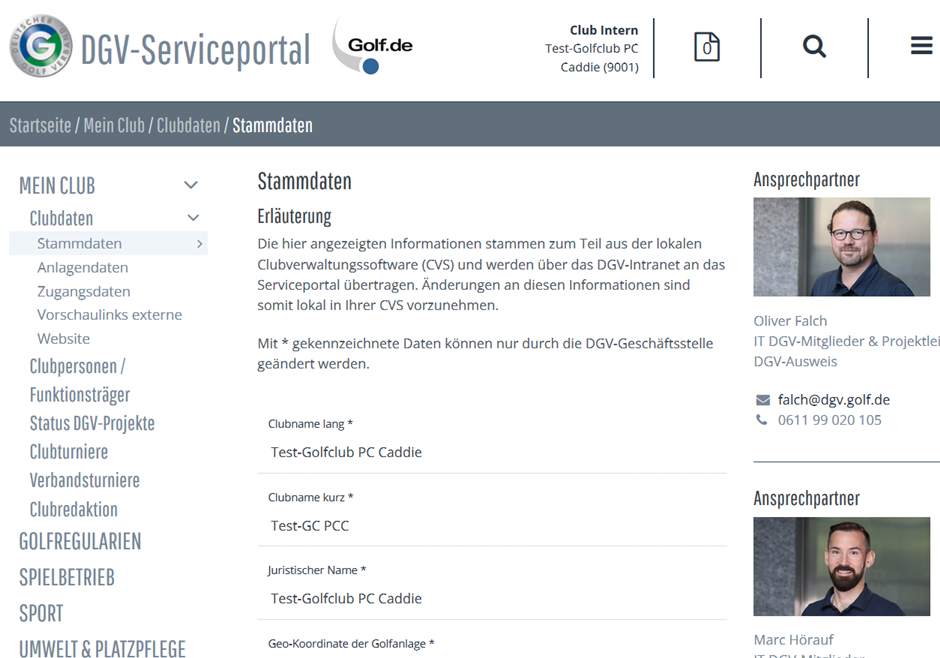940x658 pixels.
Task: Open Anlagendaten in the sidebar
Action: click(82, 267)
